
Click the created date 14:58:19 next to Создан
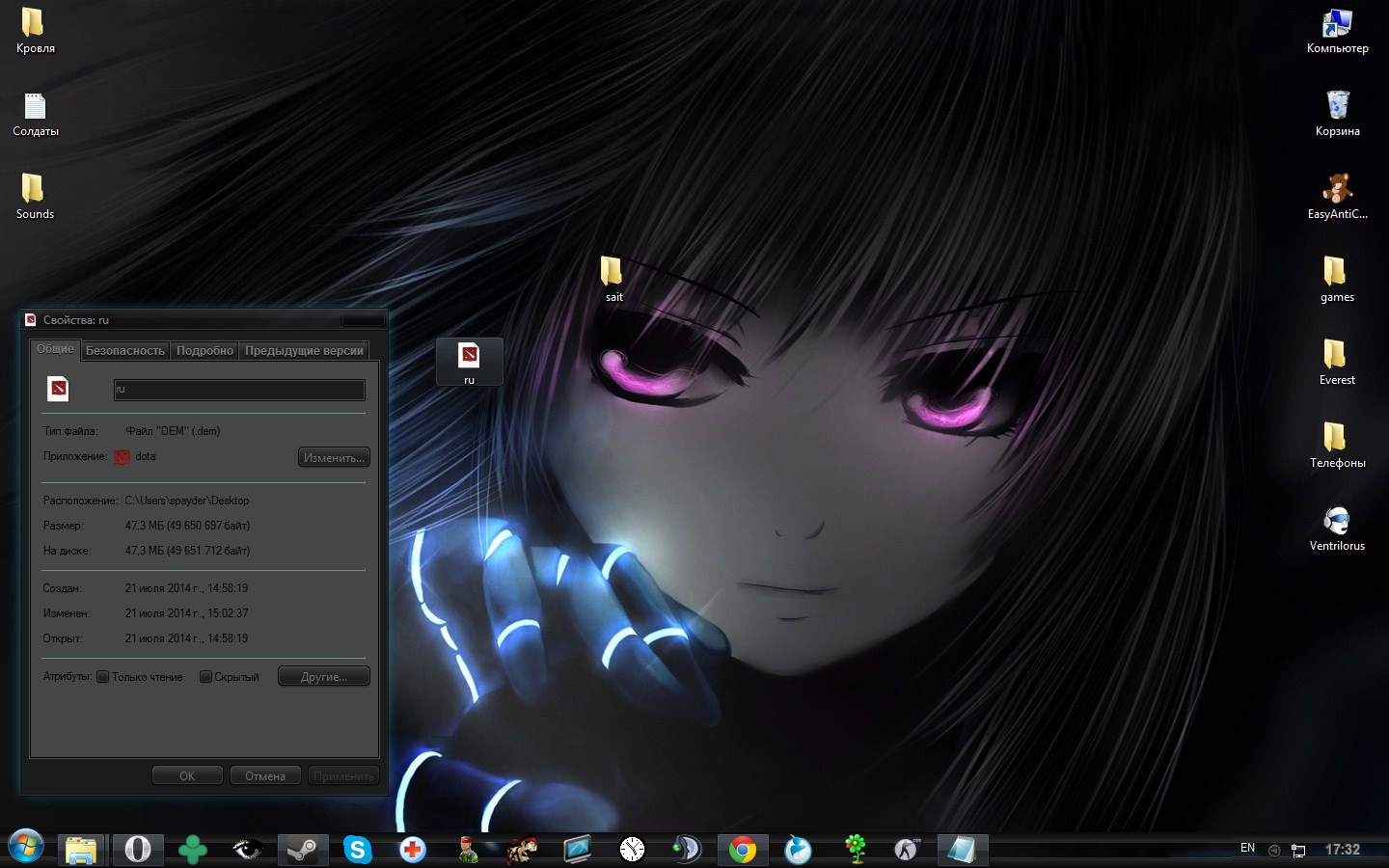(186, 588)
